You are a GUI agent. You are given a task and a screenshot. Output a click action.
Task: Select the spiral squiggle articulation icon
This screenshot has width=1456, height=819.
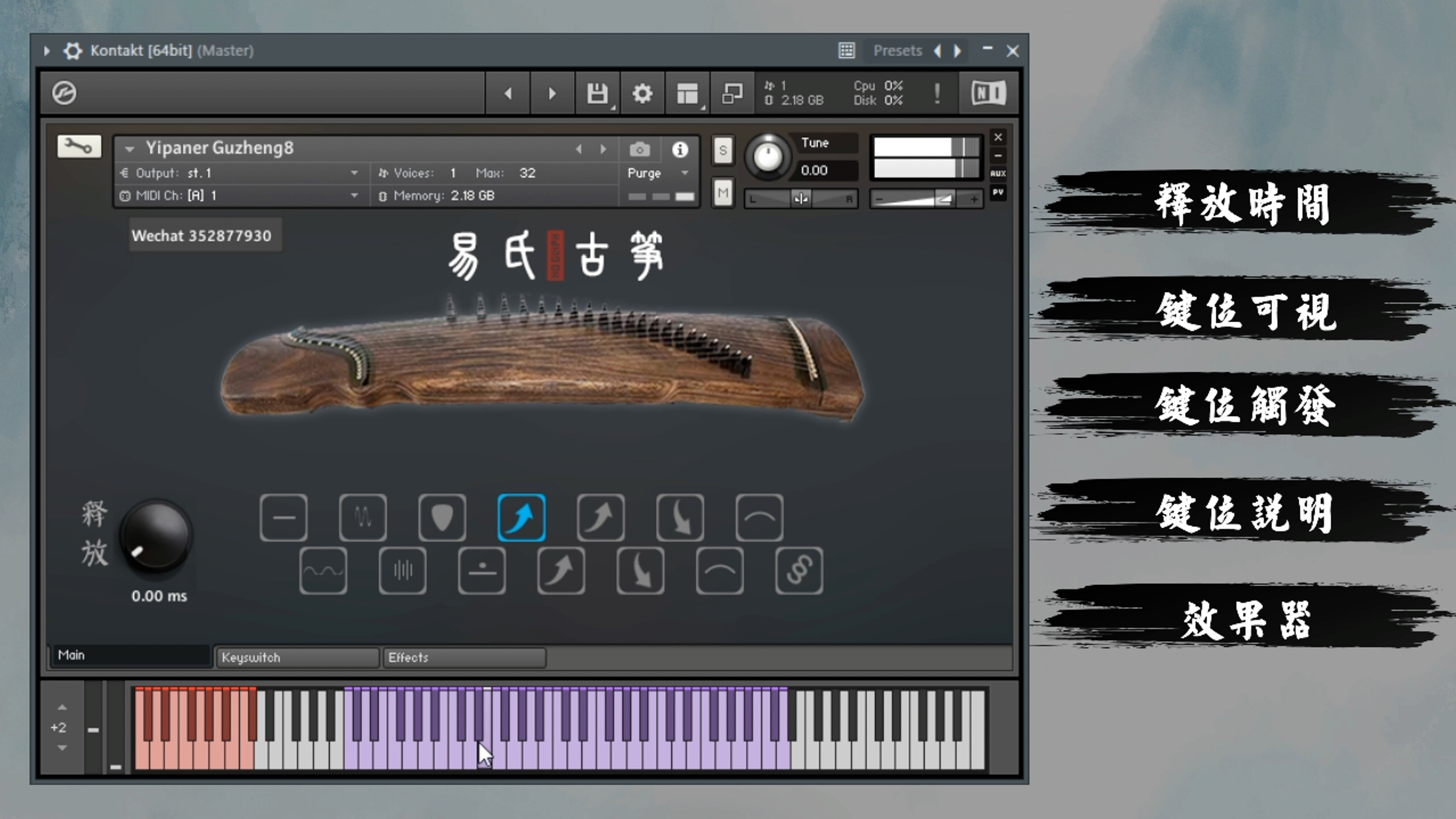[x=799, y=570]
